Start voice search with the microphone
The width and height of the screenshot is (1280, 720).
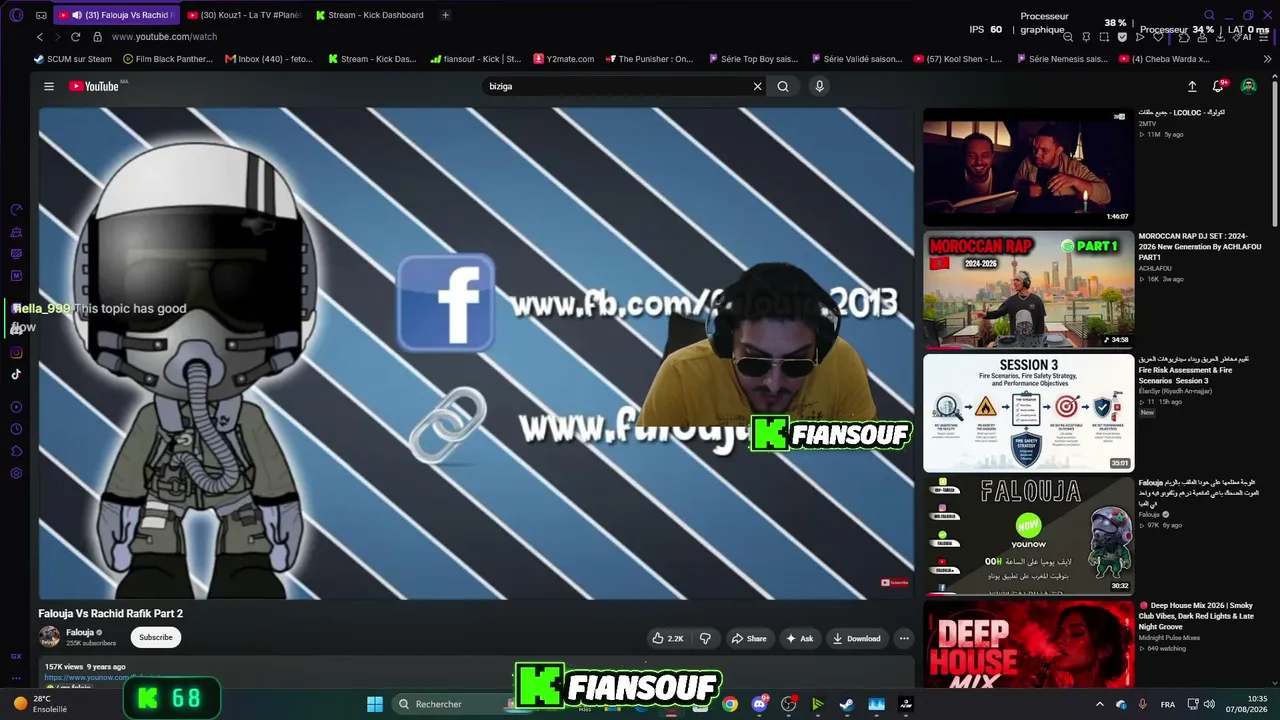819,86
